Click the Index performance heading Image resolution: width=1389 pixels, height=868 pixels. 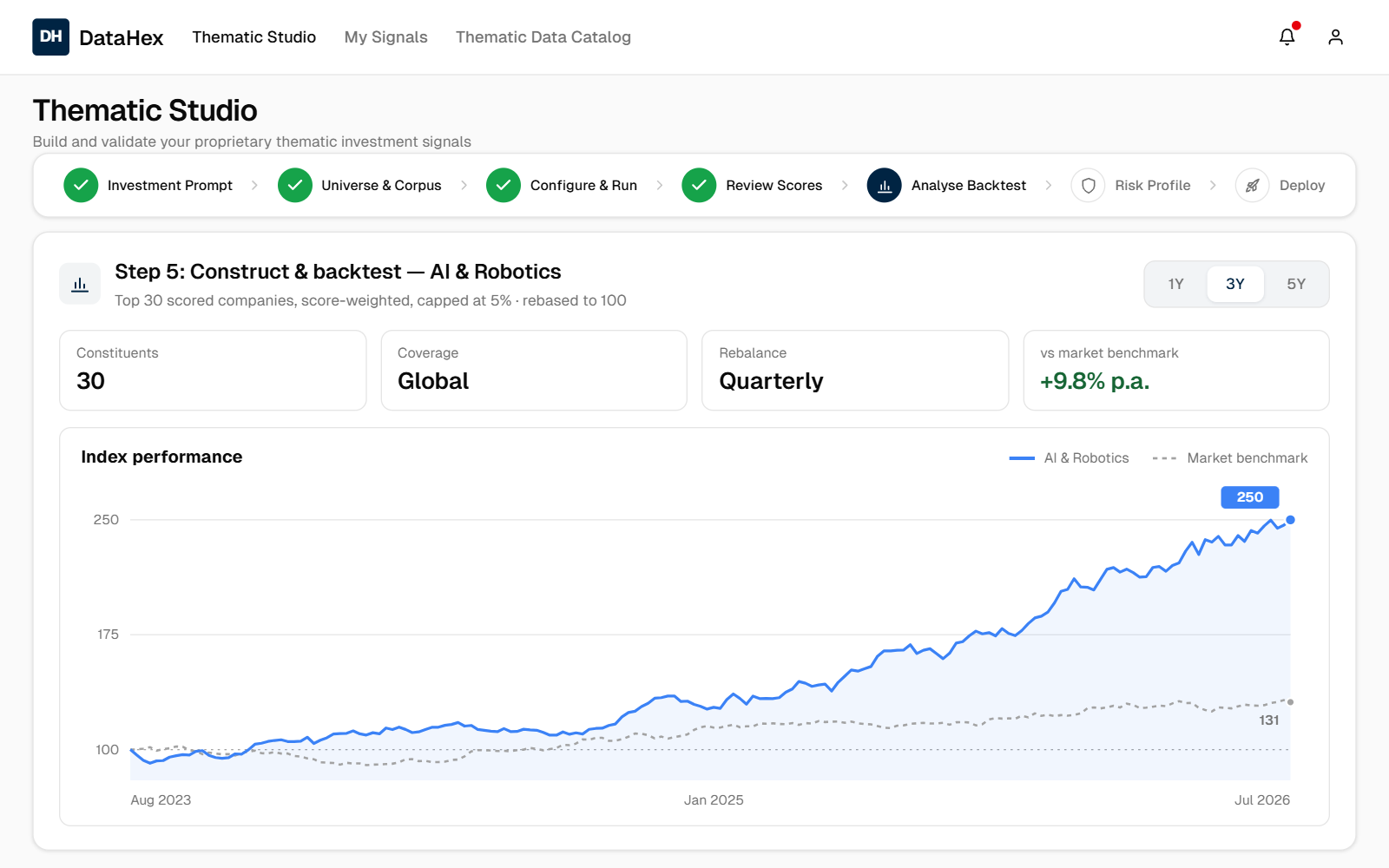(161, 457)
